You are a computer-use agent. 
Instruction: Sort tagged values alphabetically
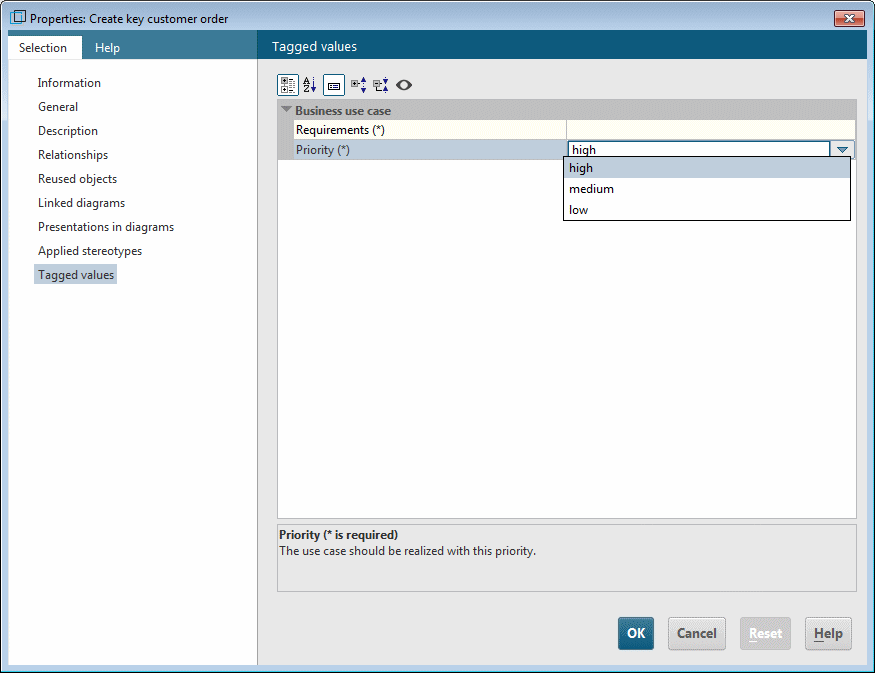pyautogui.click(x=310, y=85)
